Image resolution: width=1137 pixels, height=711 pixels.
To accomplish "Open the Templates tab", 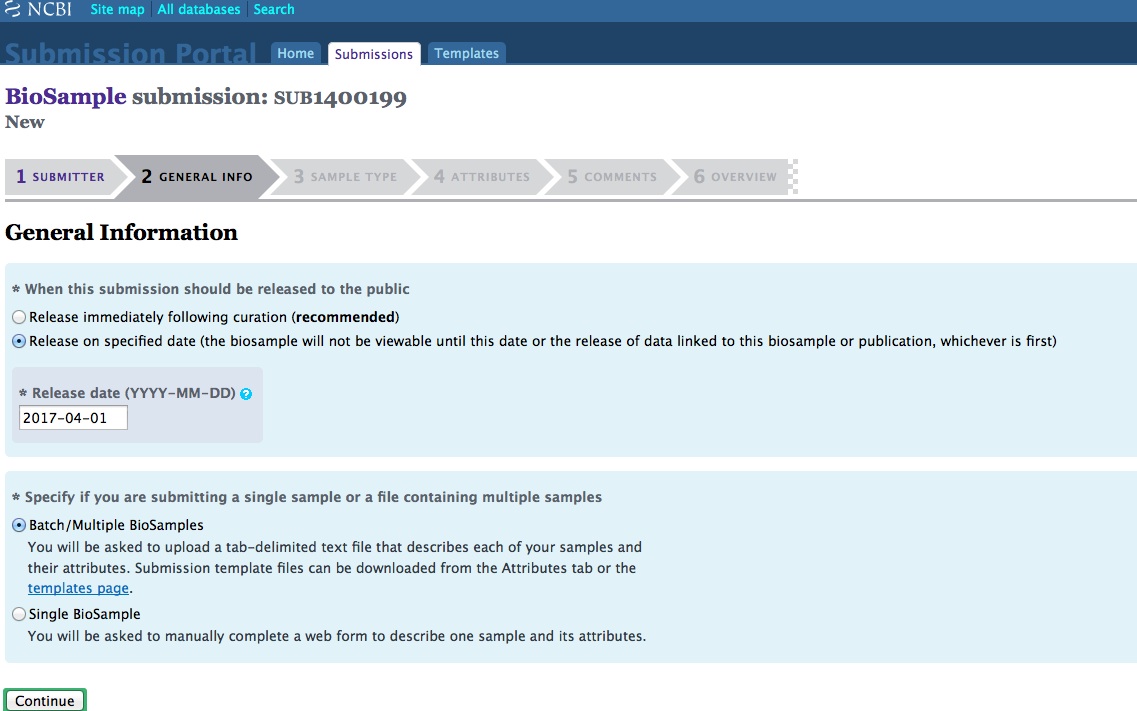I will pyautogui.click(x=466, y=54).
